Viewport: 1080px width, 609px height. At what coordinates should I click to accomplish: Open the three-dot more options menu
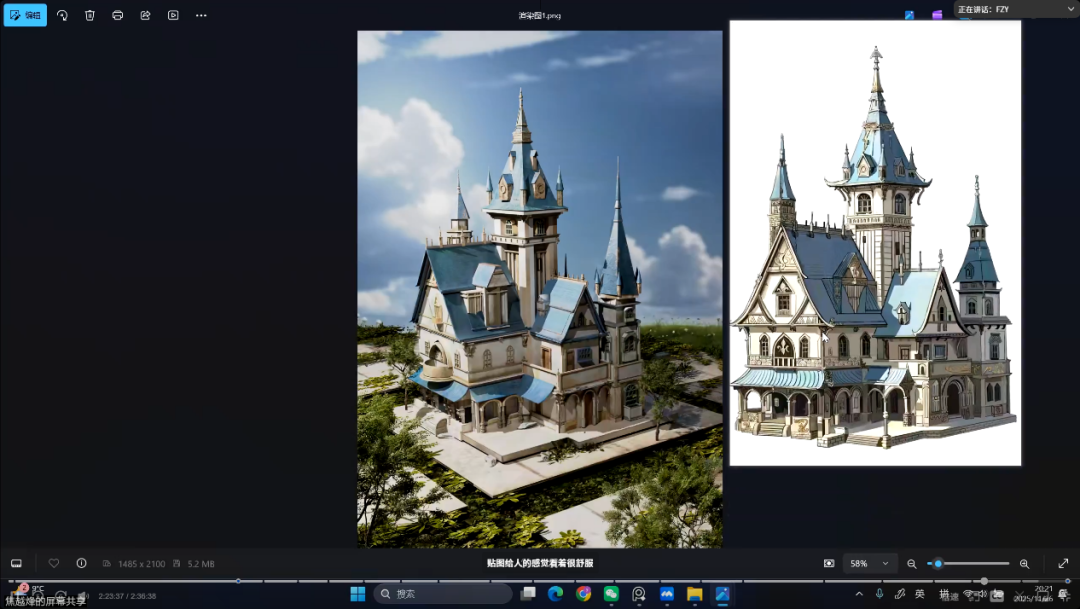point(201,15)
